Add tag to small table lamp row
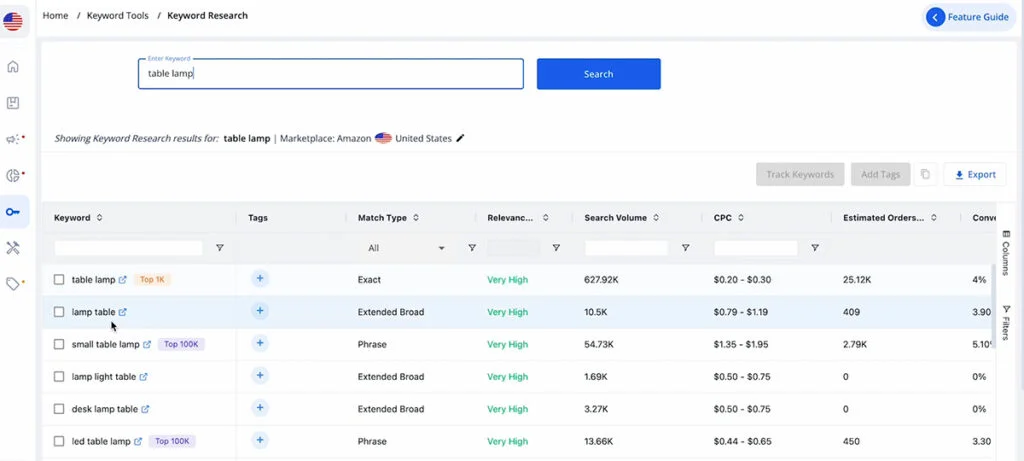 point(260,343)
